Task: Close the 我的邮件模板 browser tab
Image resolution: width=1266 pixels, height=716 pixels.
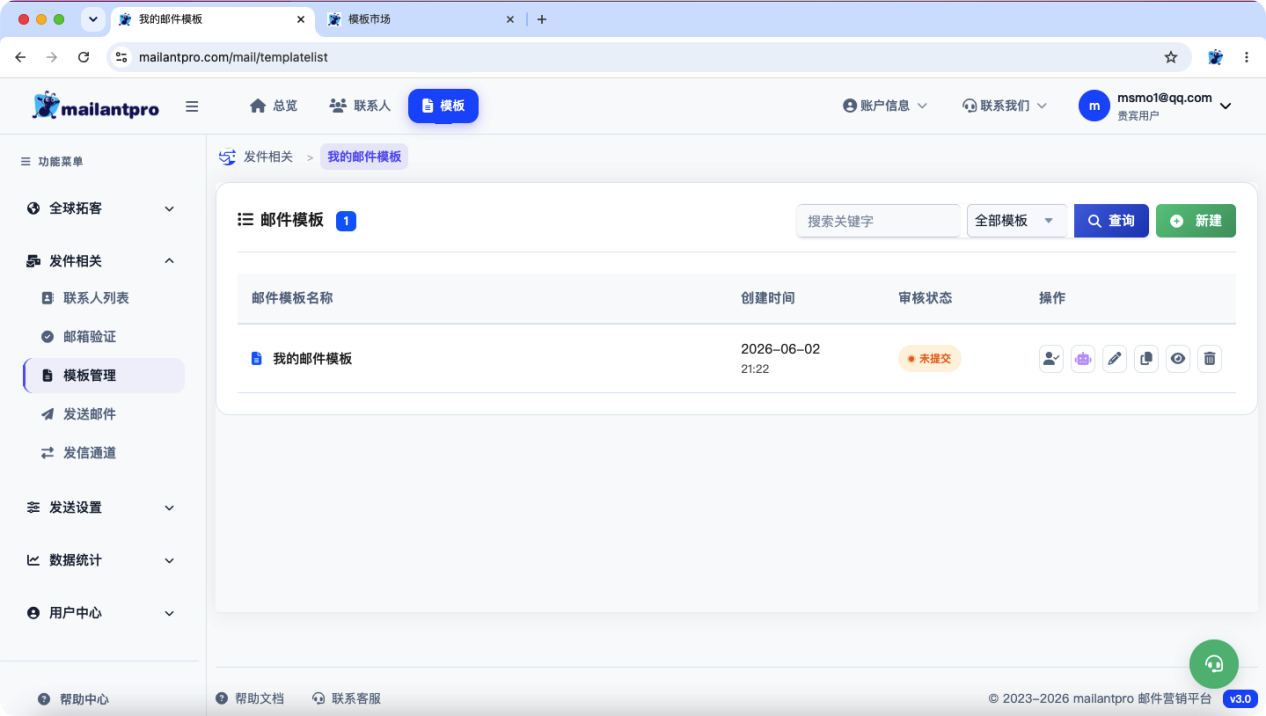Action: (300, 19)
